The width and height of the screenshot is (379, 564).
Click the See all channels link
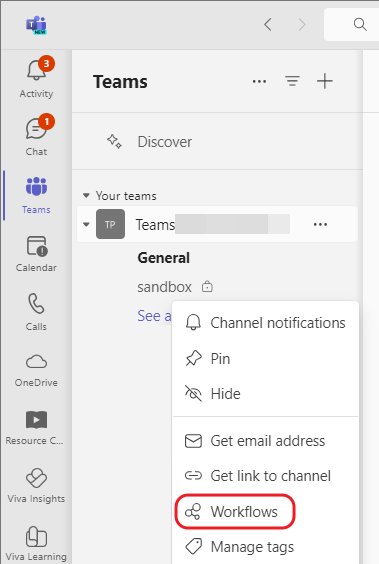pyautogui.click(x=154, y=316)
